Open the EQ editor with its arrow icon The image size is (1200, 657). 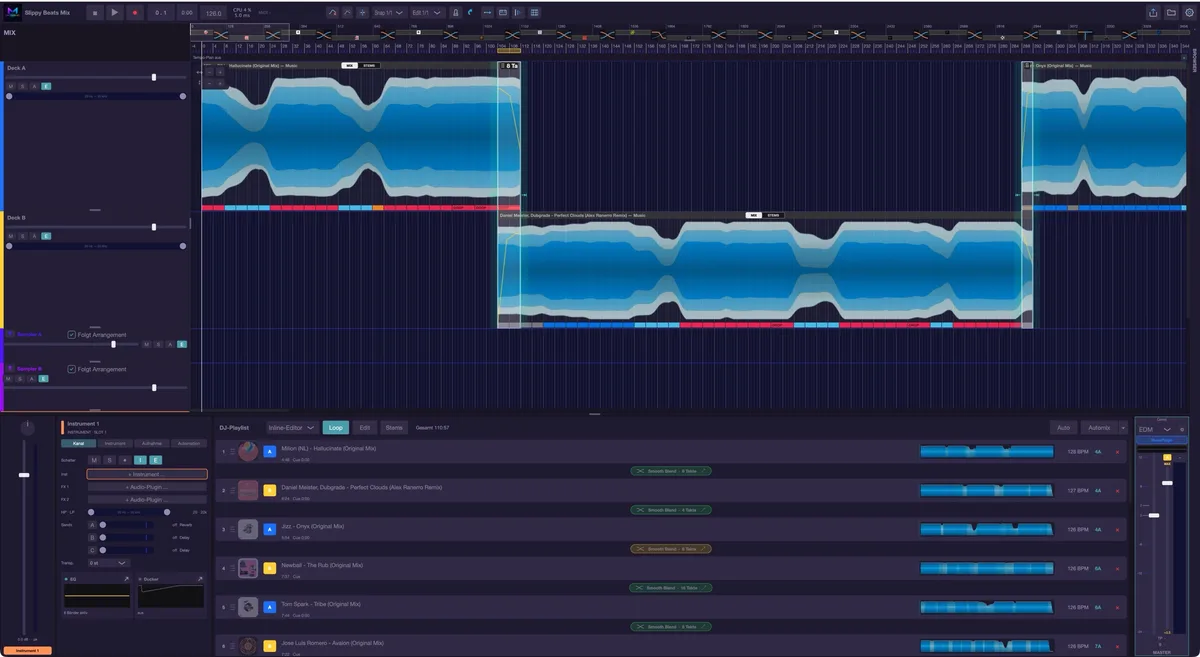pos(126,579)
